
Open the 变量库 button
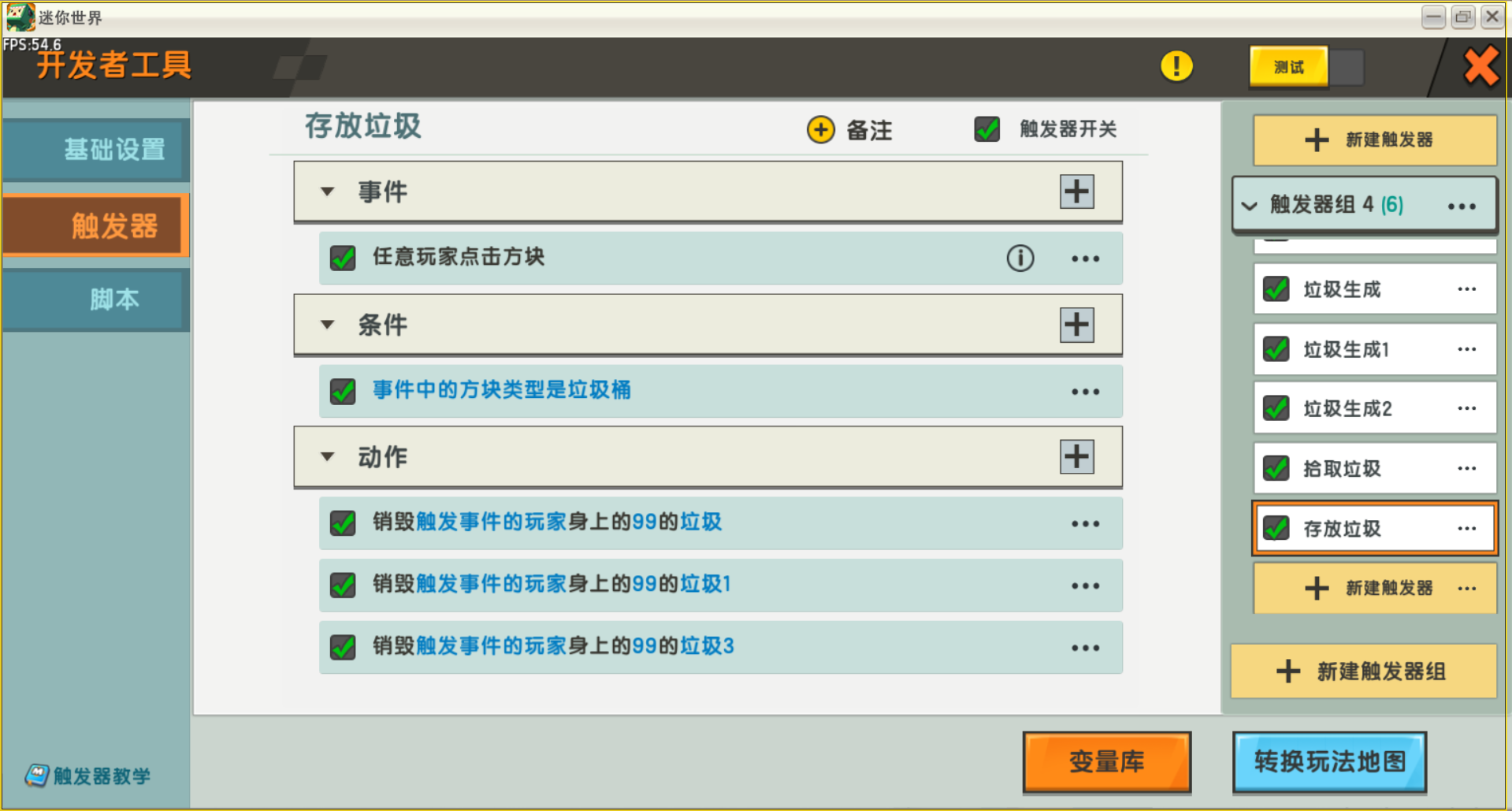pos(1106,761)
